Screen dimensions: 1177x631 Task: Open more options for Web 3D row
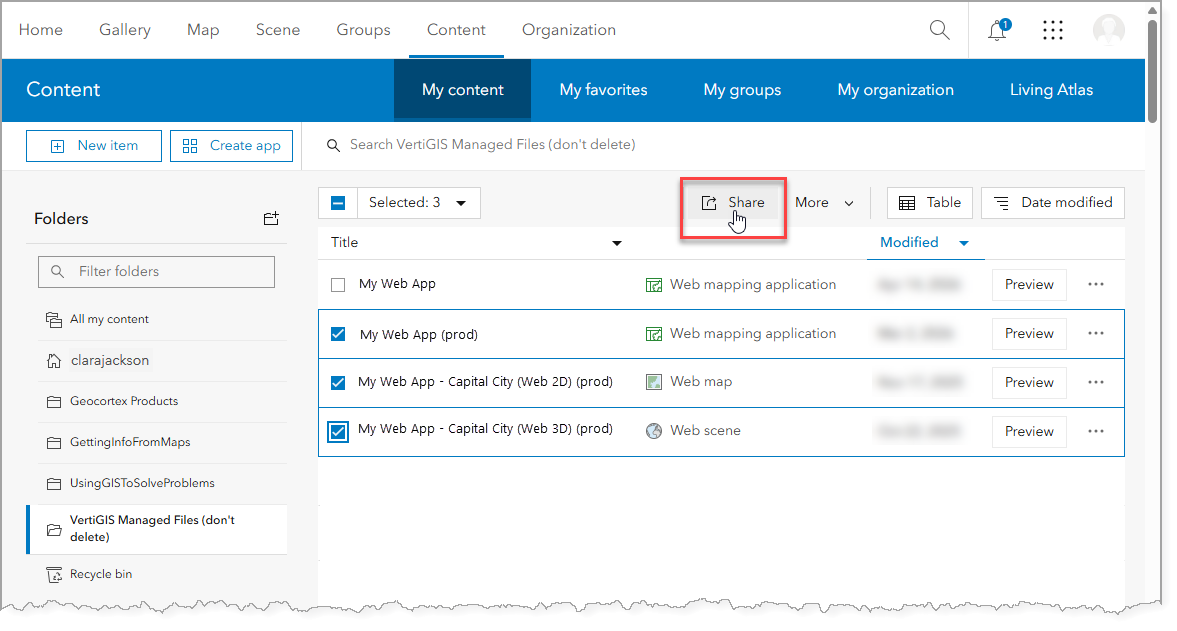(x=1096, y=431)
